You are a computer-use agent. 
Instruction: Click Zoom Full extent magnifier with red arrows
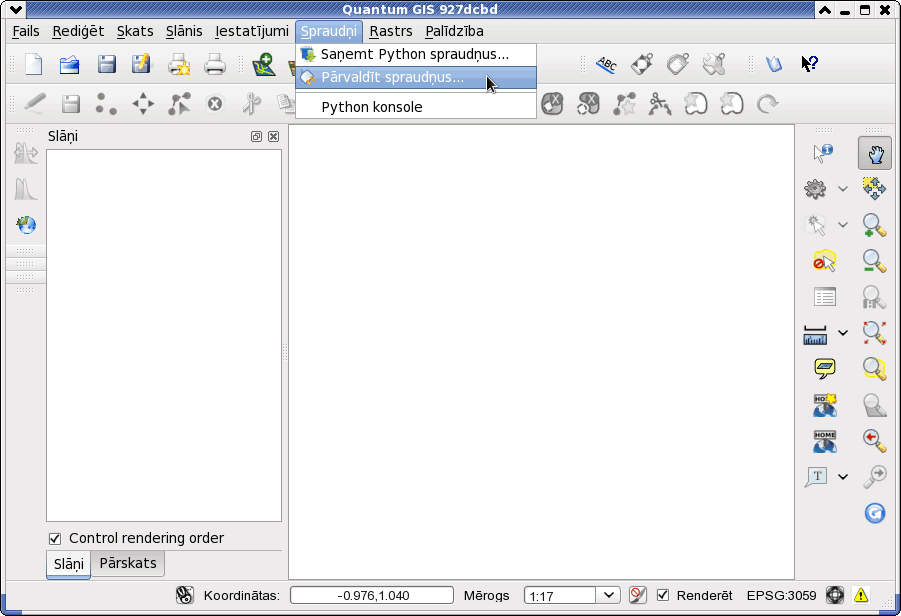pos(874,333)
